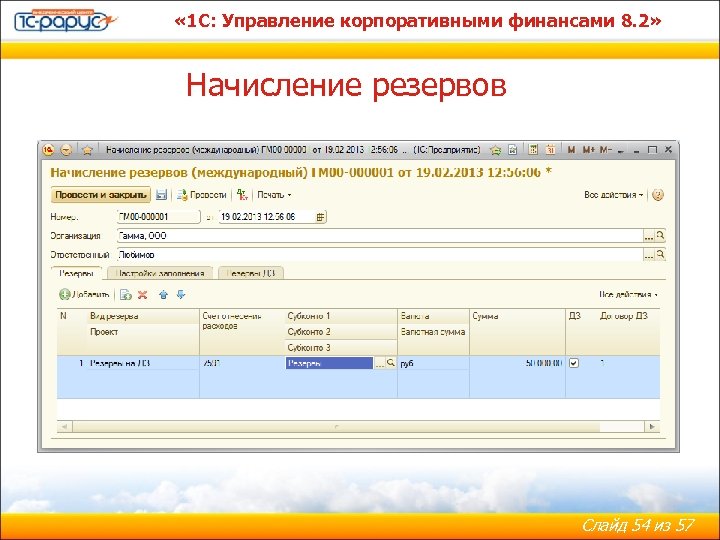The width and height of the screenshot is (720, 540).
Task: Click the 1C application logo icon
Action: coord(48,150)
